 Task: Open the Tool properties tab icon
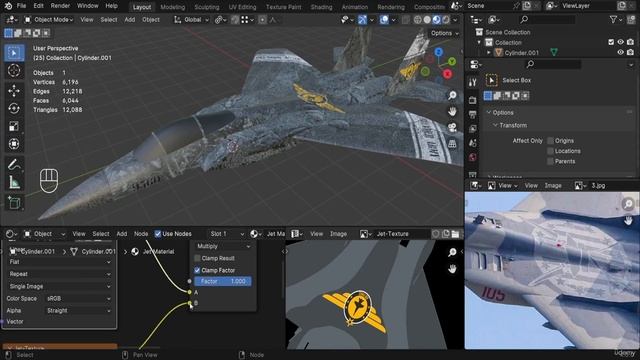coord(472,82)
